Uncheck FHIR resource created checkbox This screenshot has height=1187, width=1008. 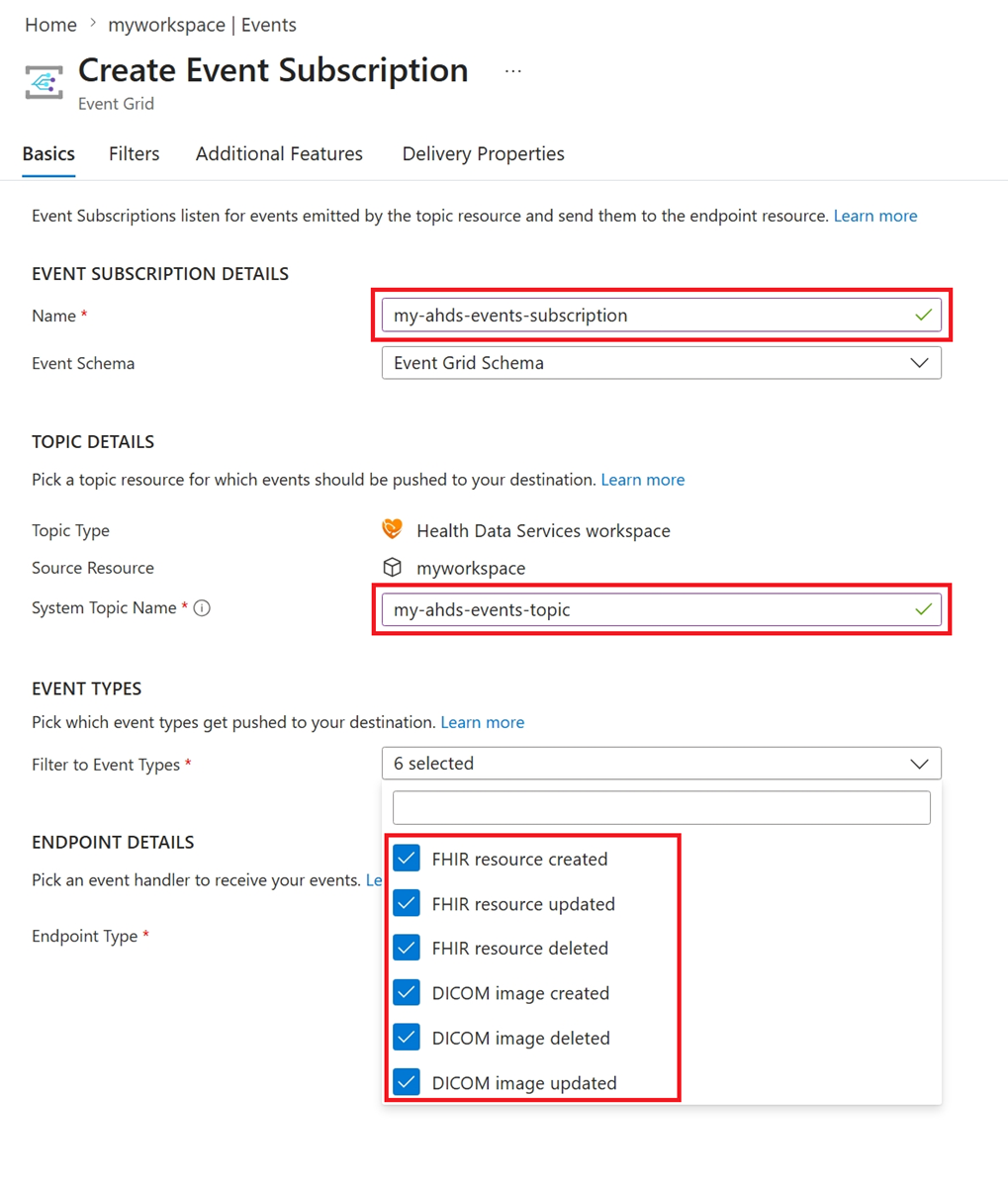click(x=407, y=858)
